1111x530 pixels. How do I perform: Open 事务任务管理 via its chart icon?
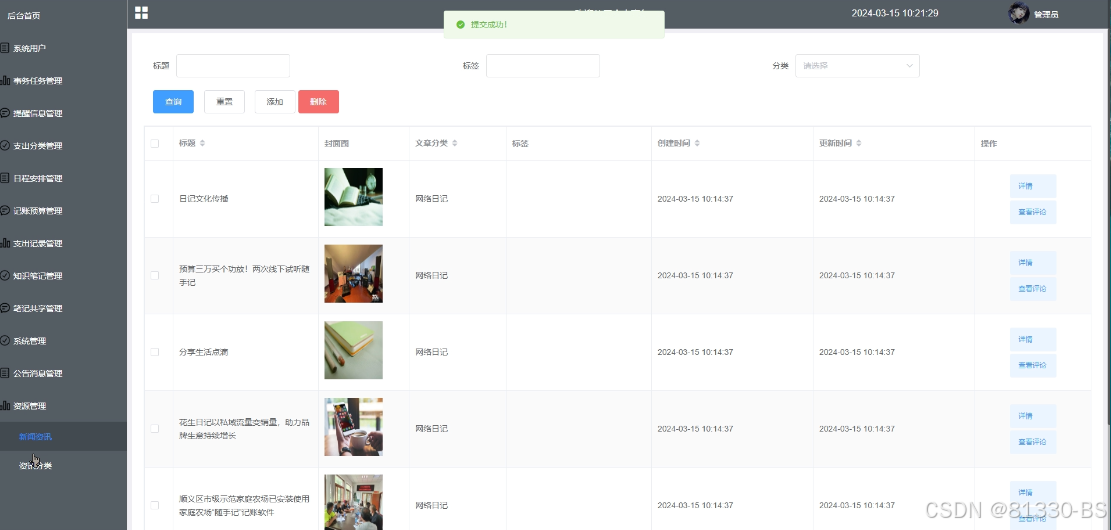pyautogui.click(x=5, y=81)
